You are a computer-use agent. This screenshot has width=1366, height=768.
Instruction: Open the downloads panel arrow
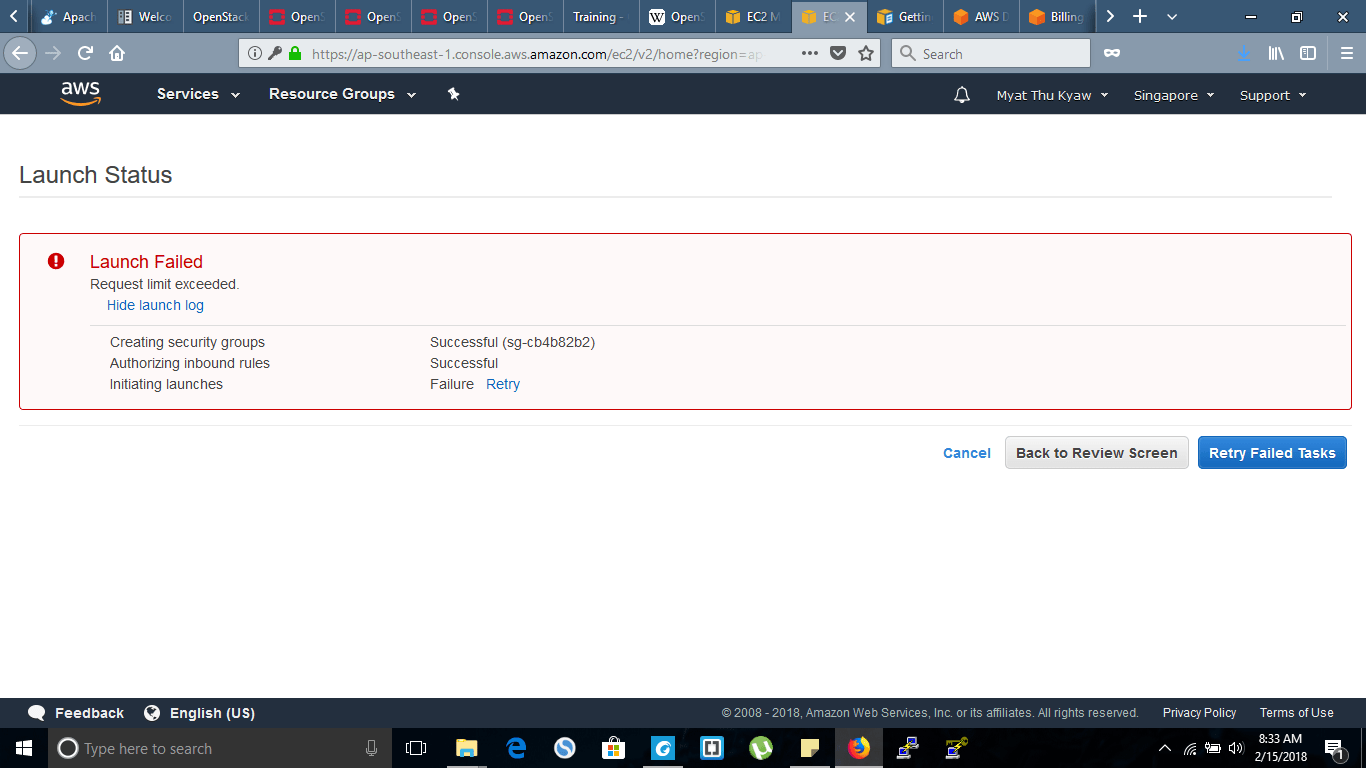[1243, 53]
